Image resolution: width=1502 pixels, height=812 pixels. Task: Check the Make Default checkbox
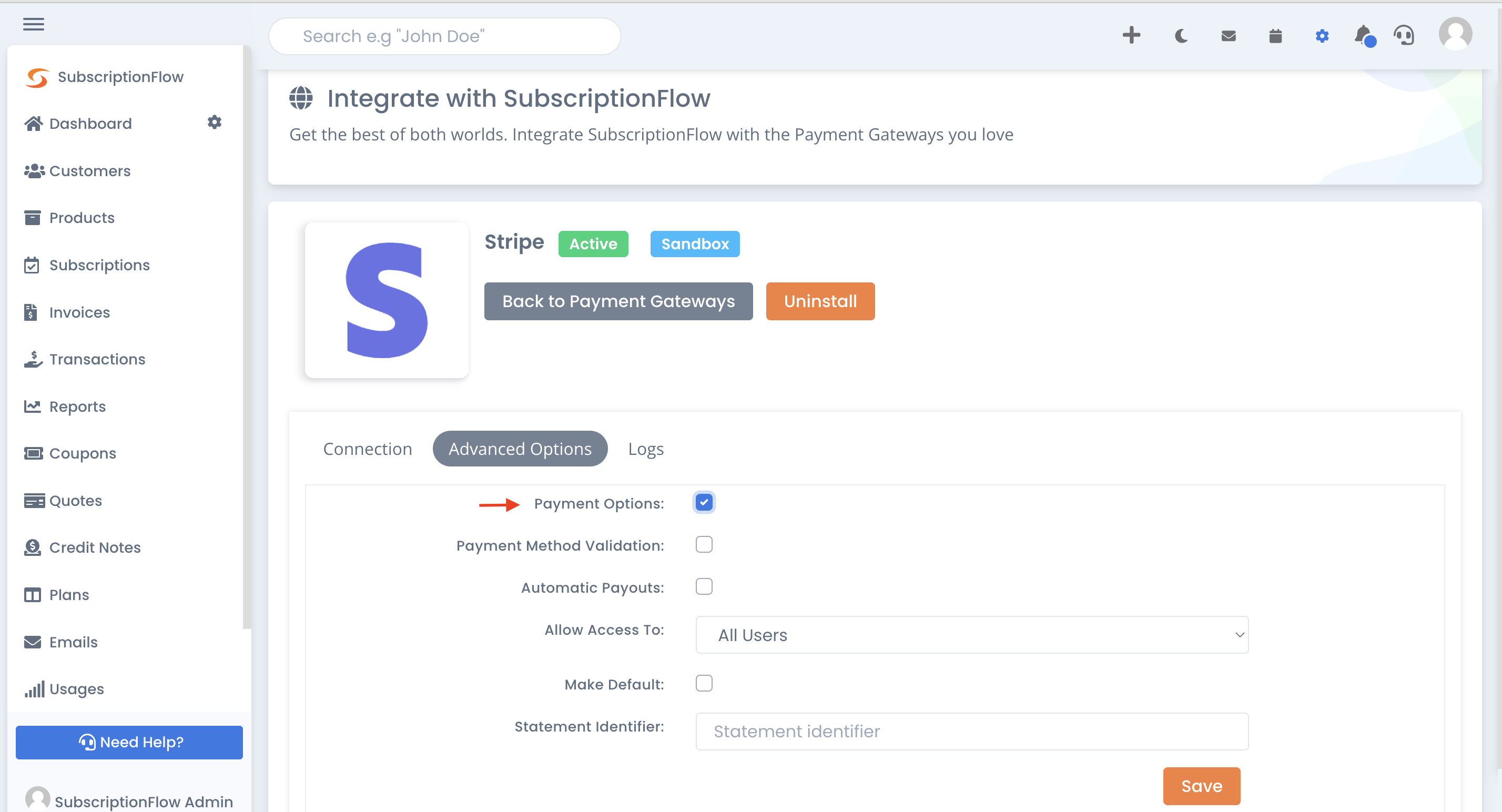(704, 683)
